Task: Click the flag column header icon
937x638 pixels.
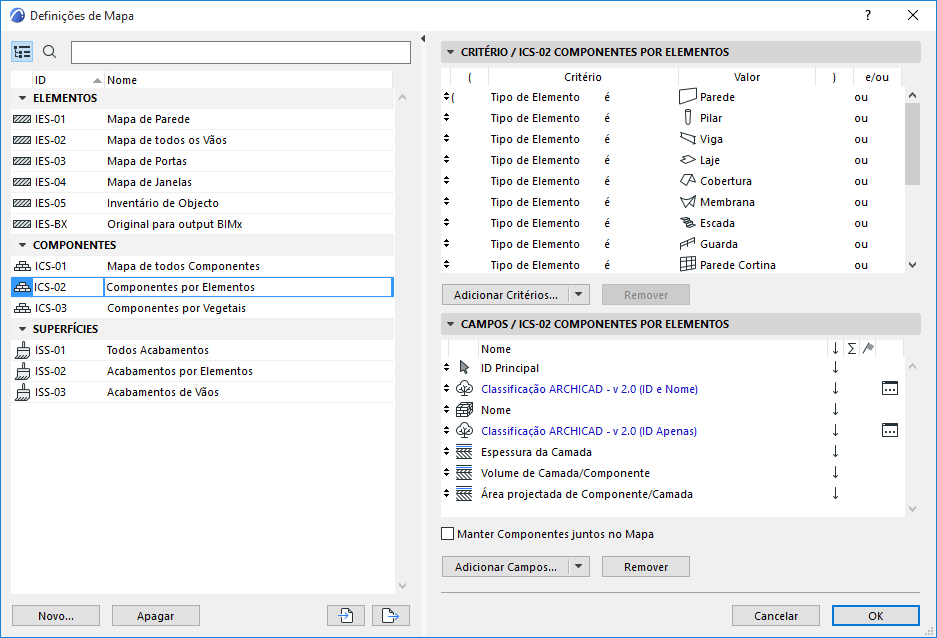Action: click(868, 349)
